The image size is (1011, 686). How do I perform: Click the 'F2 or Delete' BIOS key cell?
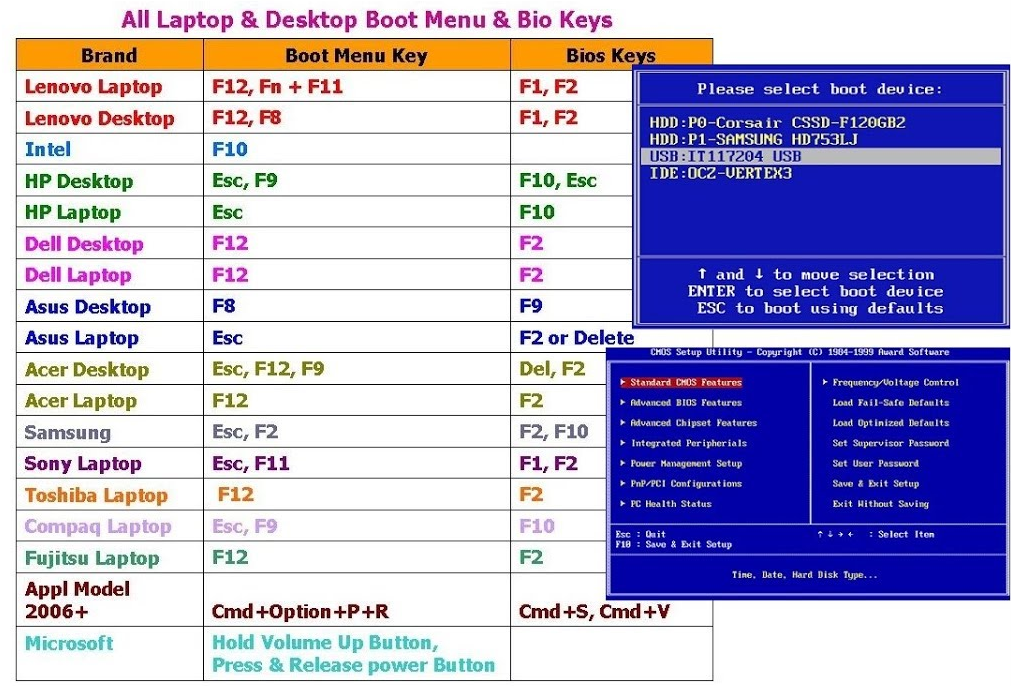[576, 338]
